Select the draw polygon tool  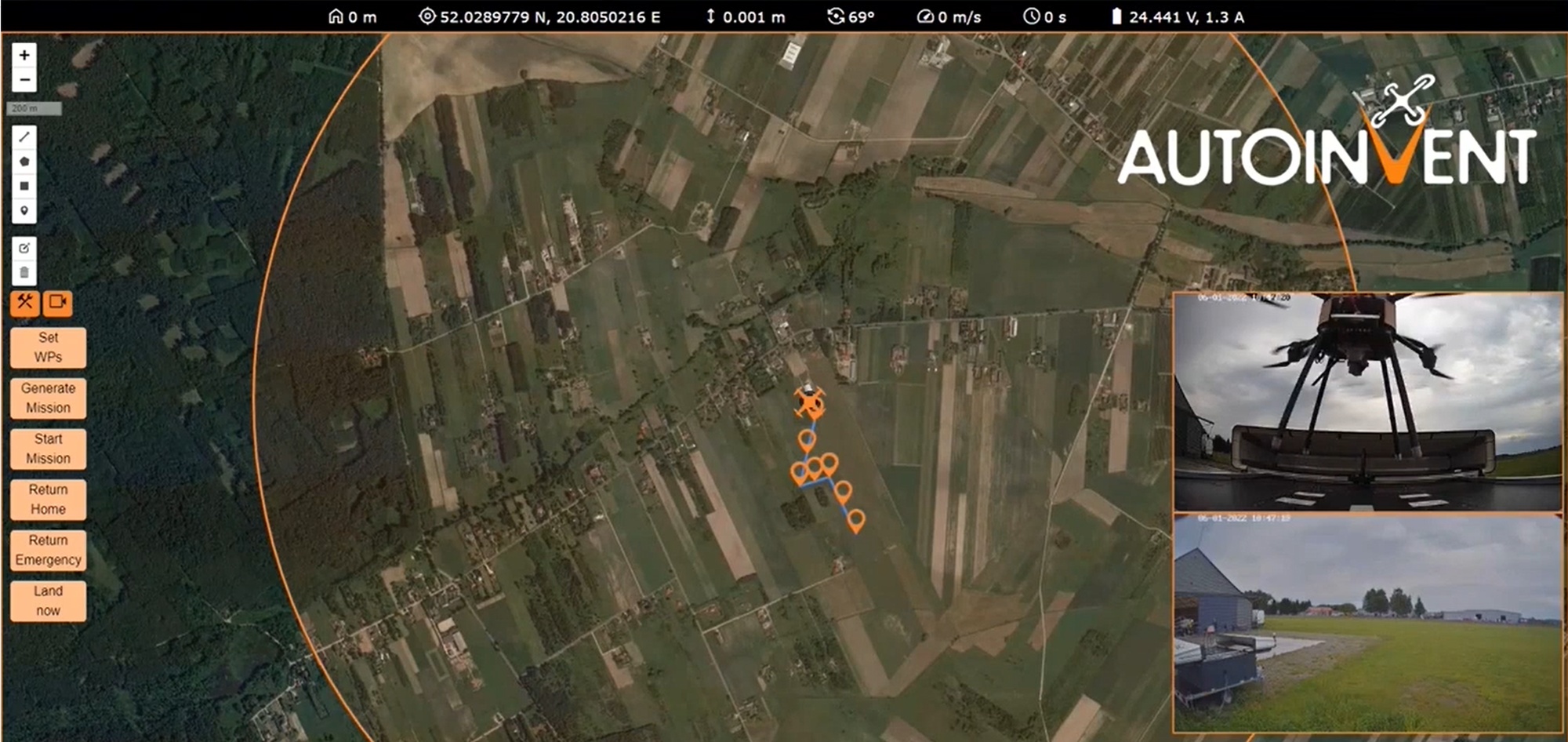[x=24, y=162]
